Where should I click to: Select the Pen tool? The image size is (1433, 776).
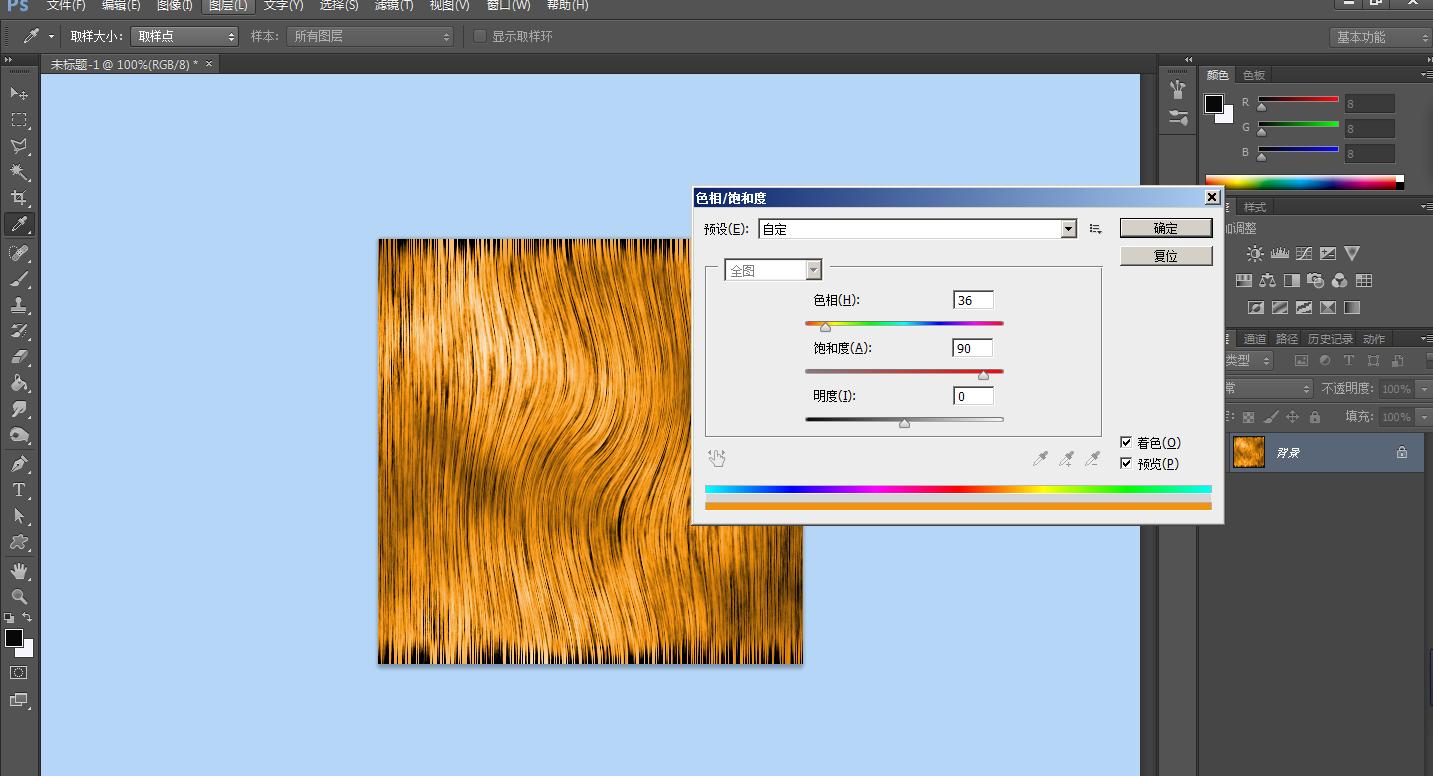pos(19,464)
